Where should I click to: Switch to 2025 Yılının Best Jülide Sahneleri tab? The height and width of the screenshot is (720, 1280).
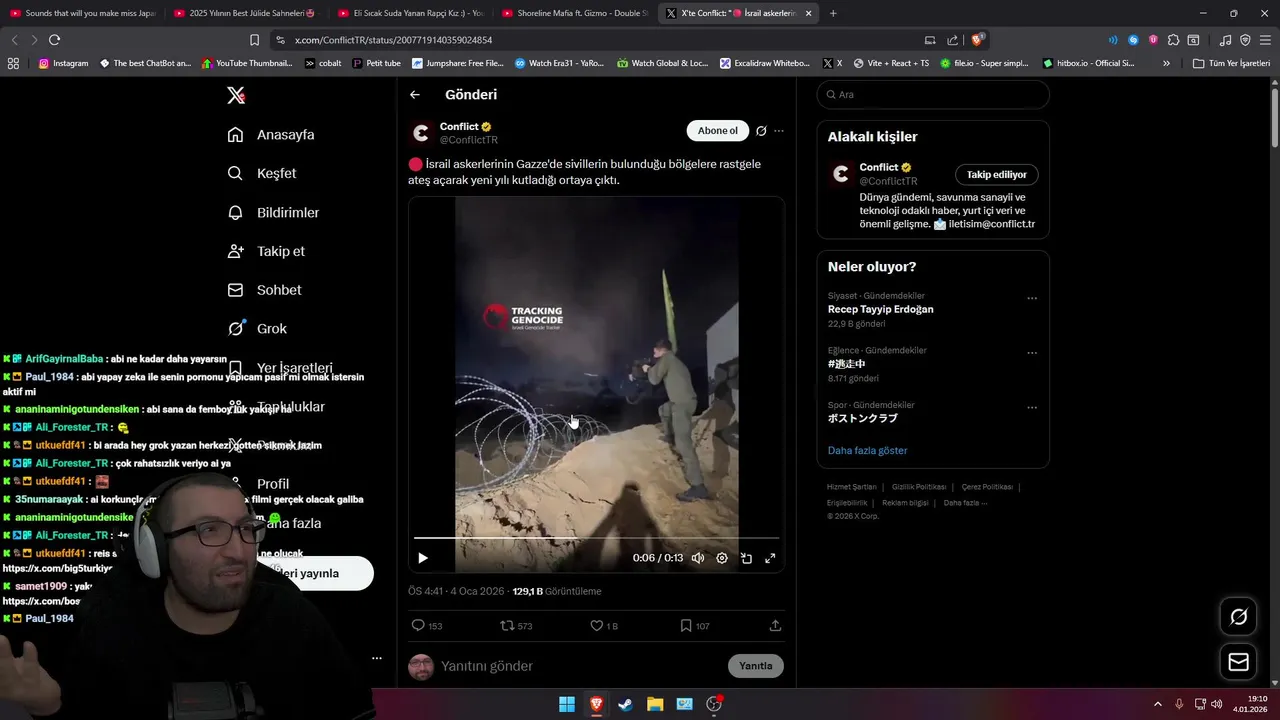(x=246, y=13)
